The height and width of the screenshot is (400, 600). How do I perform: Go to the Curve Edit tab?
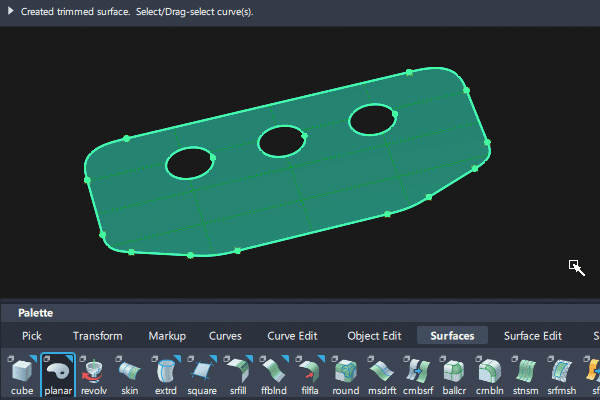click(x=292, y=336)
